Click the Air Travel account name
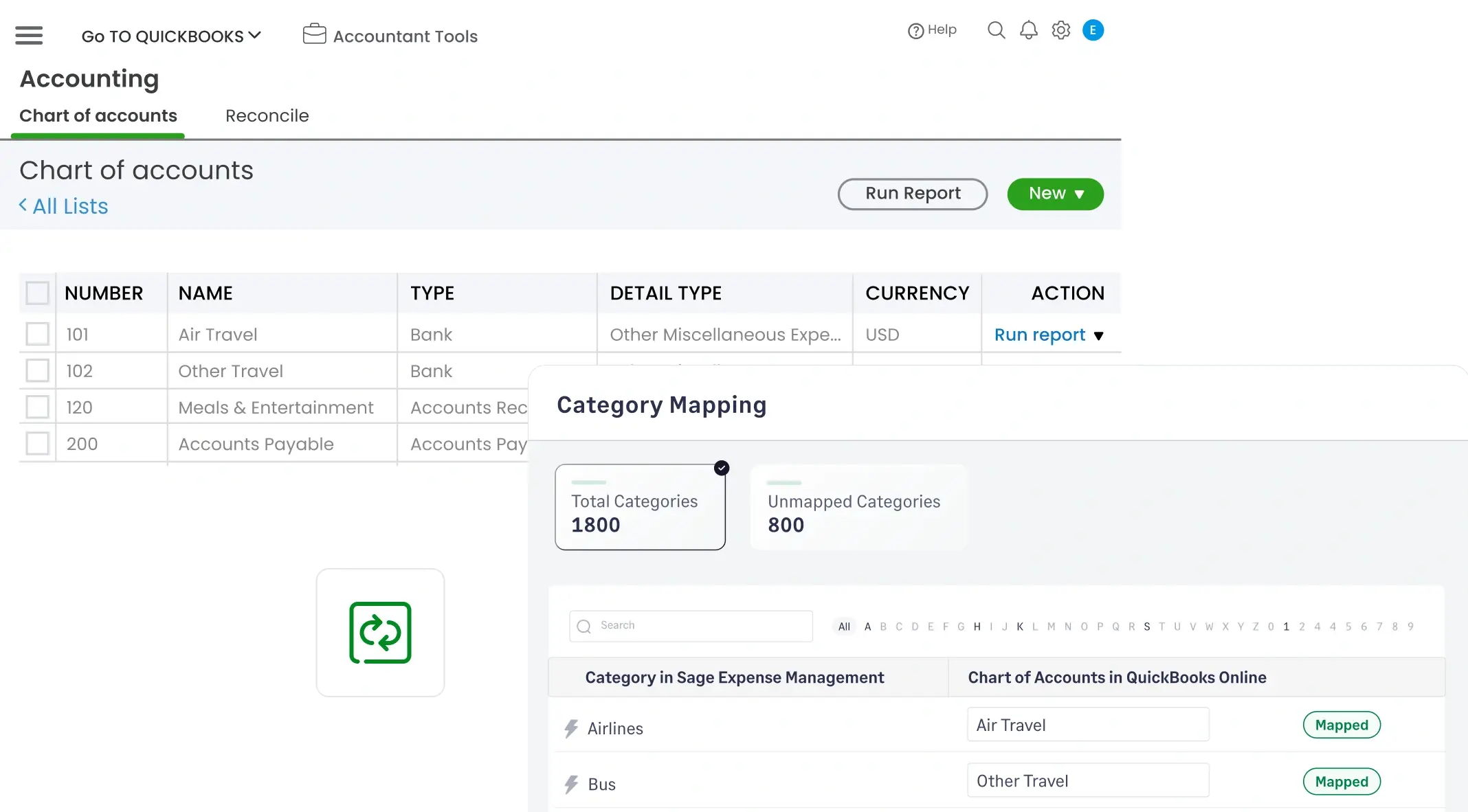The width and height of the screenshot is (1468, 812). [218, 335]
